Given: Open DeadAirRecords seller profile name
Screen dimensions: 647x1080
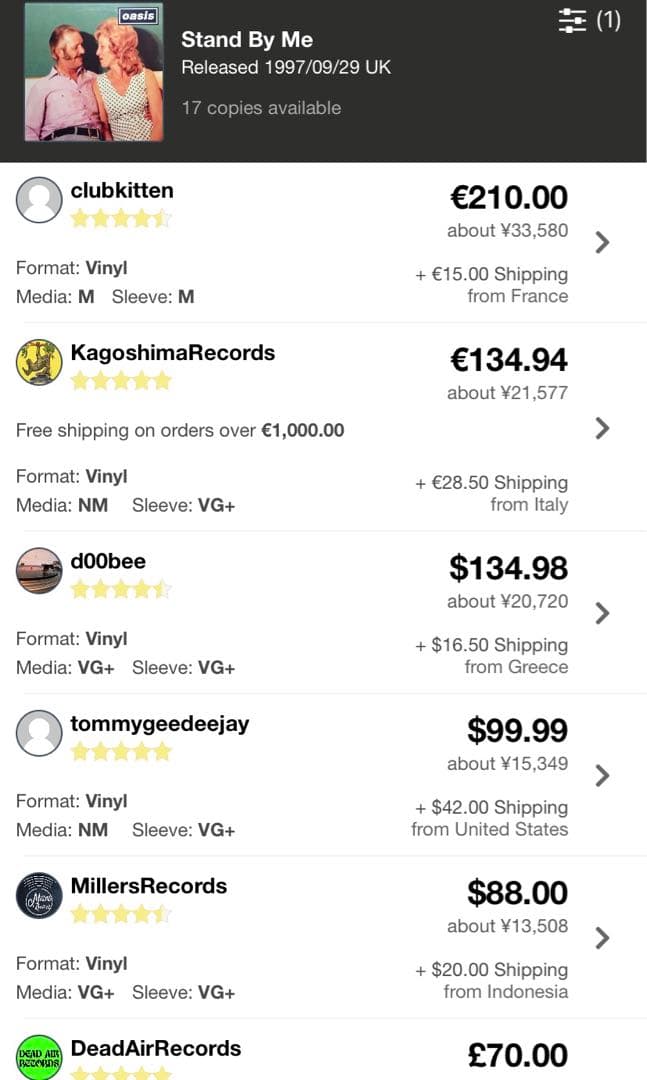Looking at the screenshot, I should pyautogui.click(x=155, y=1048).
